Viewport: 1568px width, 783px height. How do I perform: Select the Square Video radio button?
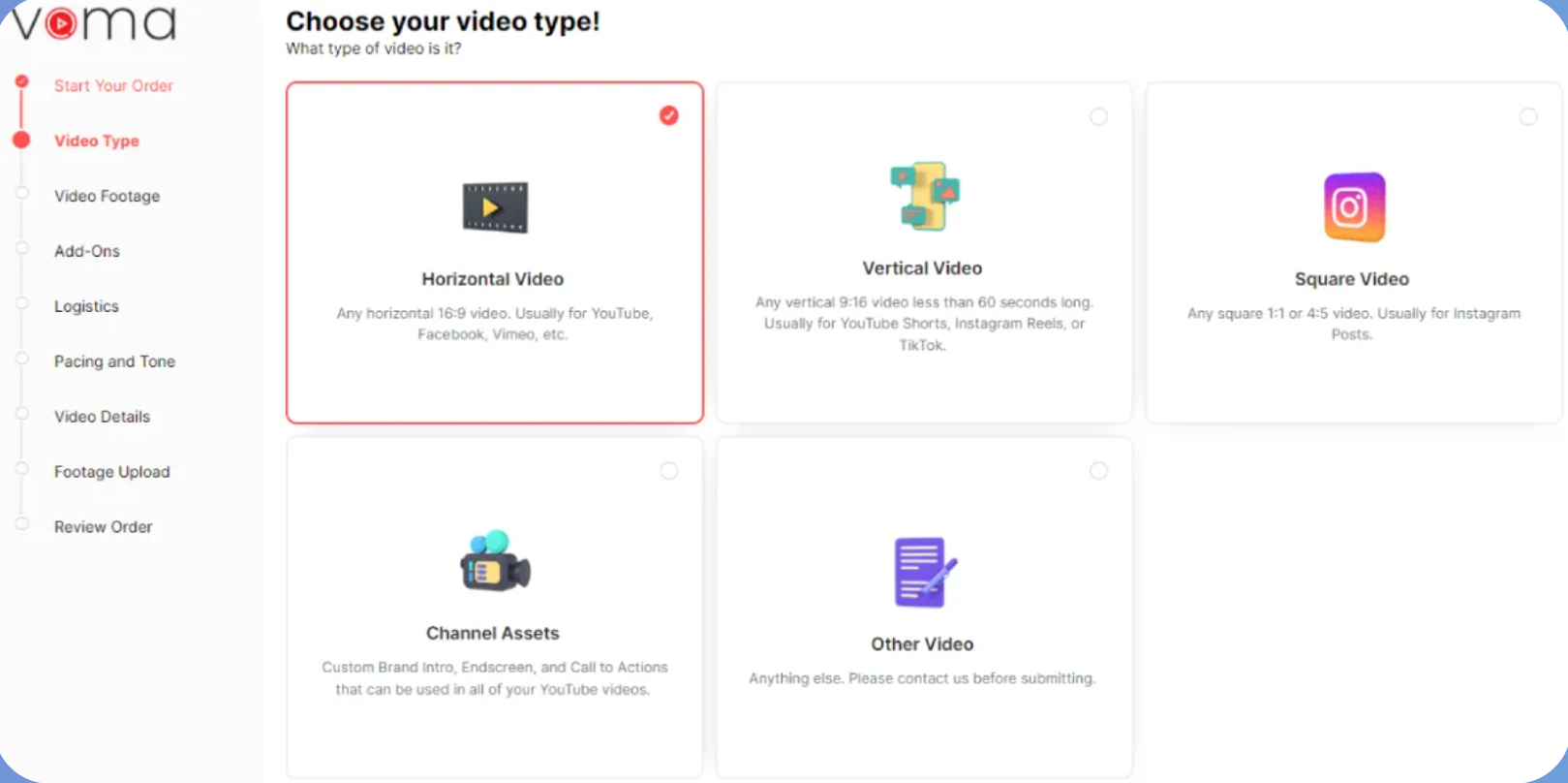1527,116
